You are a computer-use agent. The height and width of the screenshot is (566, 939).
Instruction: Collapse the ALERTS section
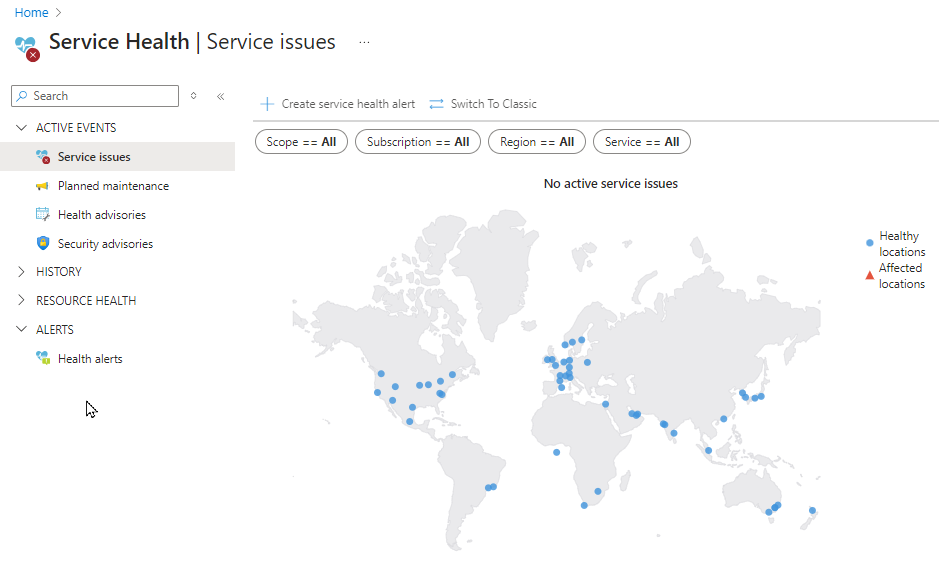tap(21, 329)
